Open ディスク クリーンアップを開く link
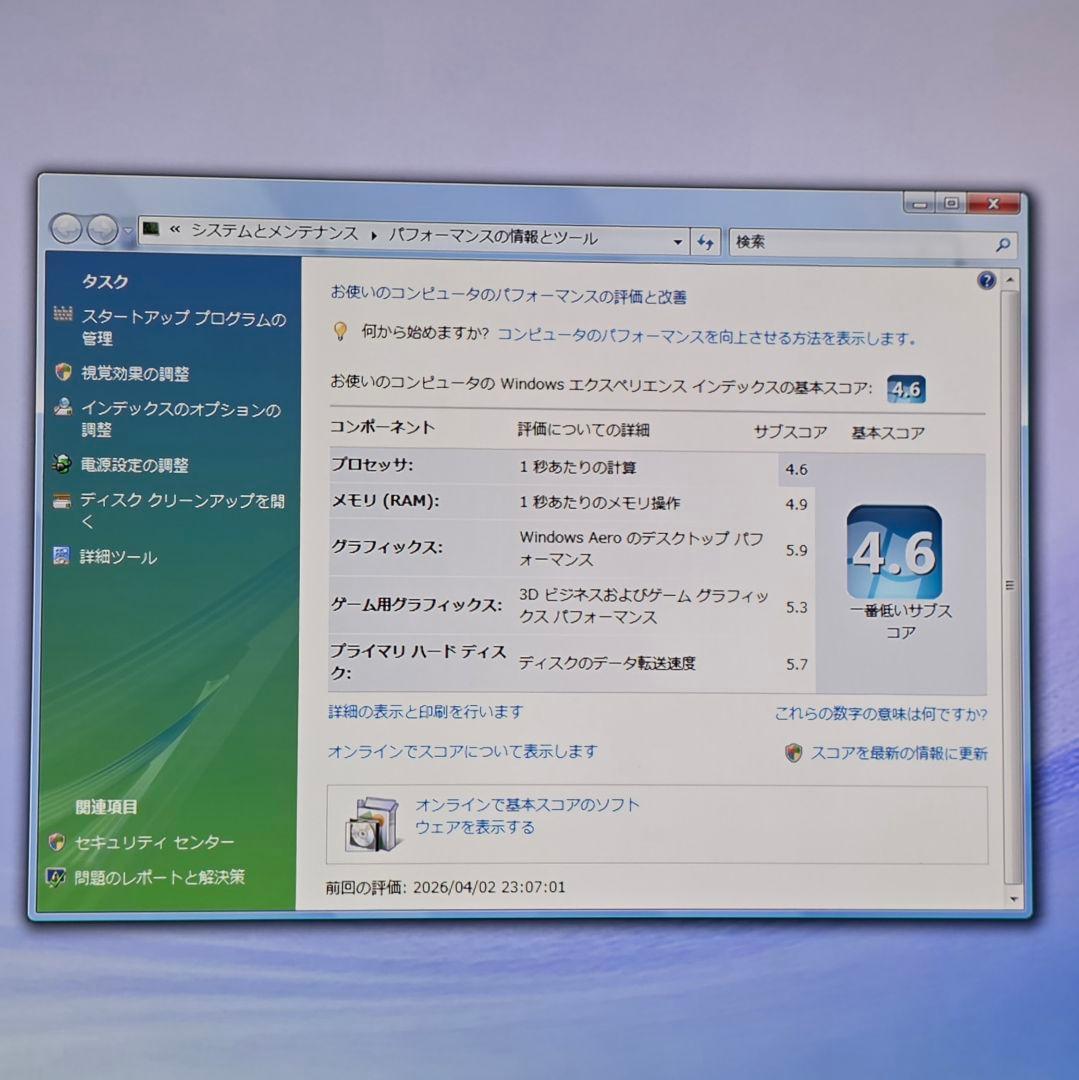The height and width of the screenshot is (1080, 1079). tap(182, 510)
